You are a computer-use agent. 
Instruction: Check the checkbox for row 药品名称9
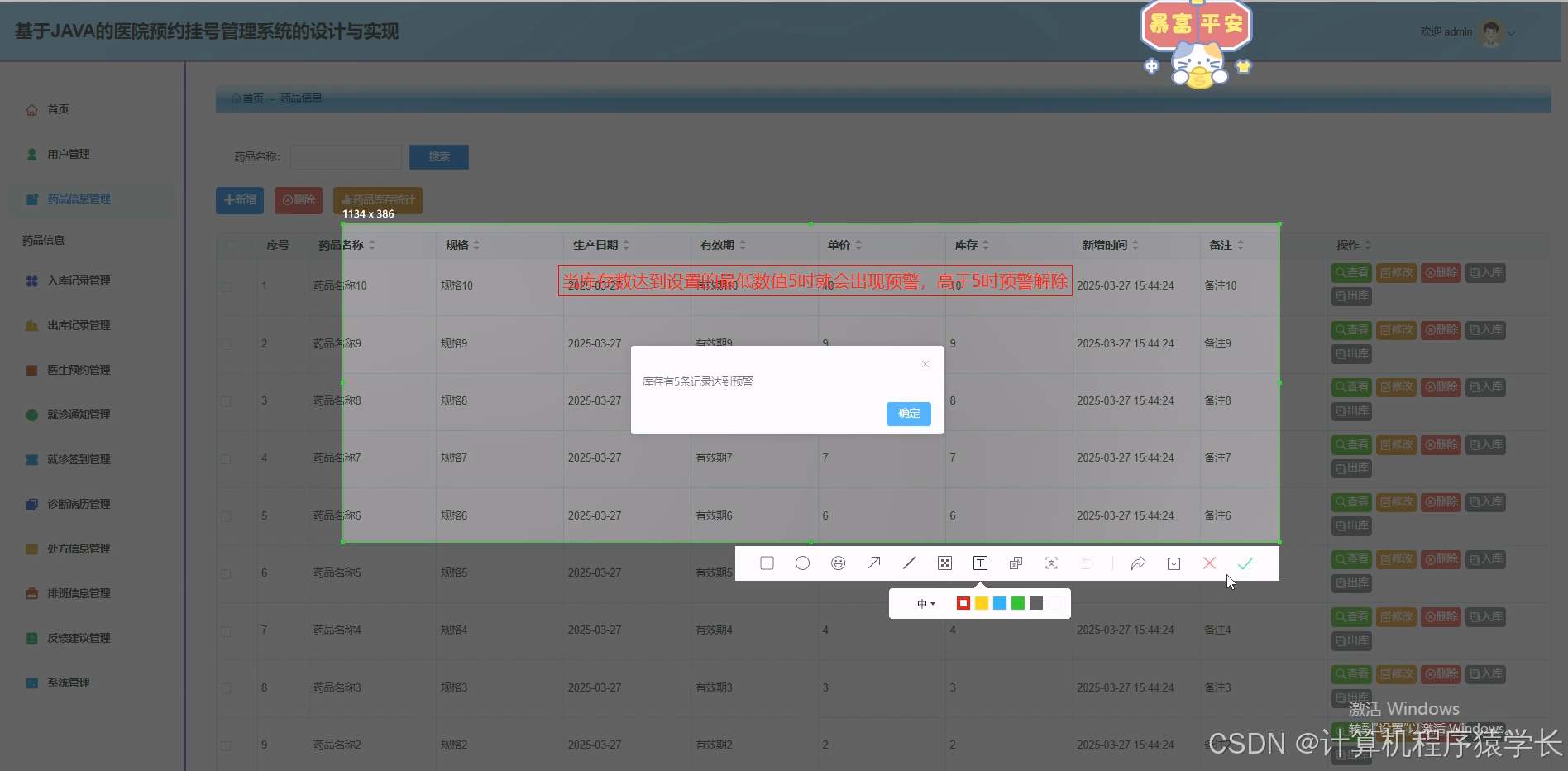[226, 344]
